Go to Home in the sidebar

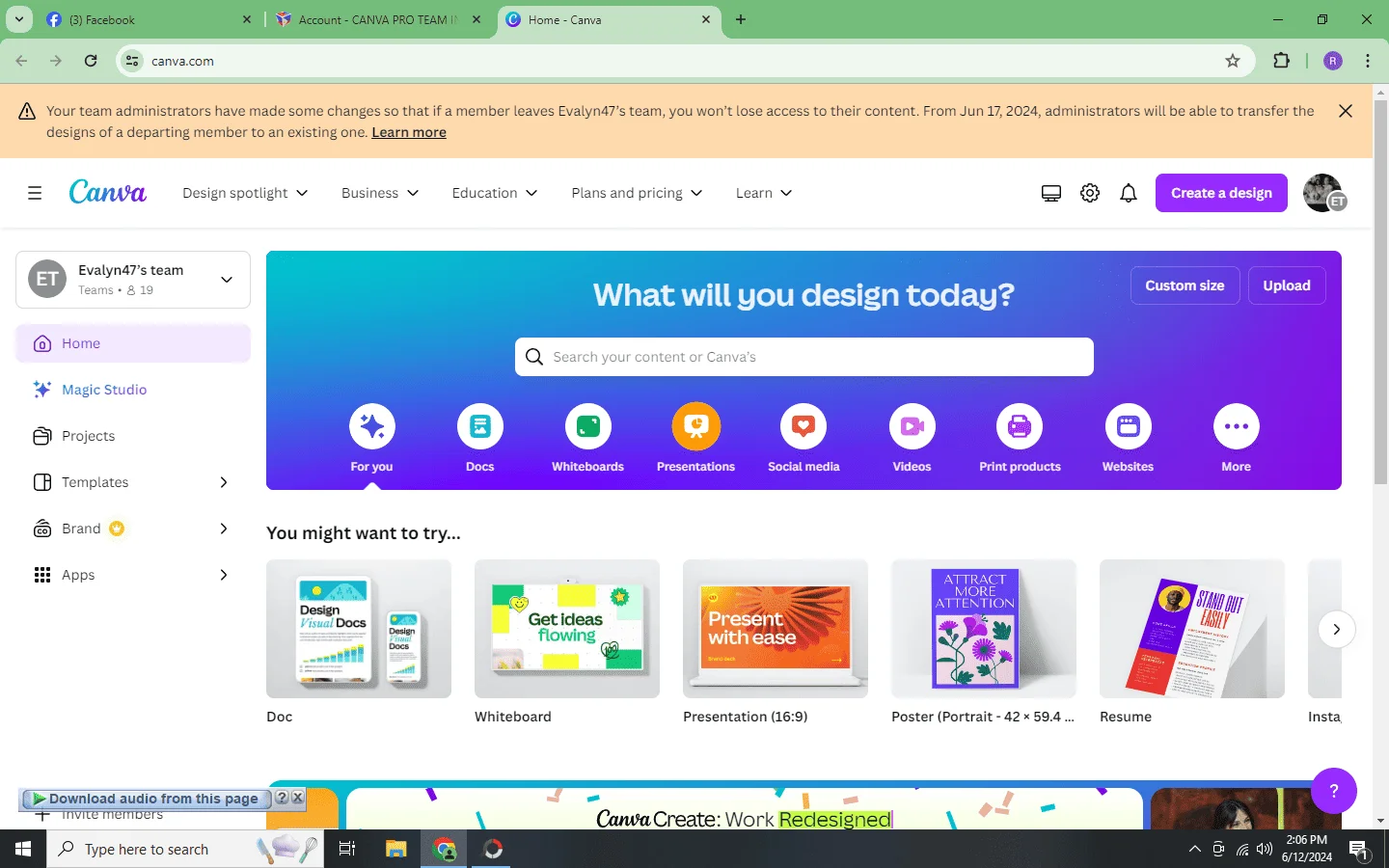tap(133, 343)
